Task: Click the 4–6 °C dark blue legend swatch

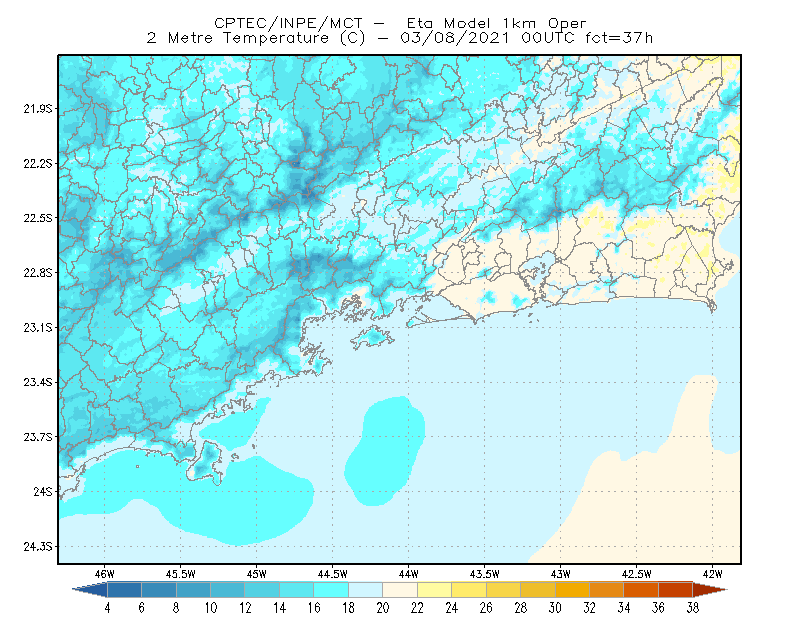Action: 124,590
